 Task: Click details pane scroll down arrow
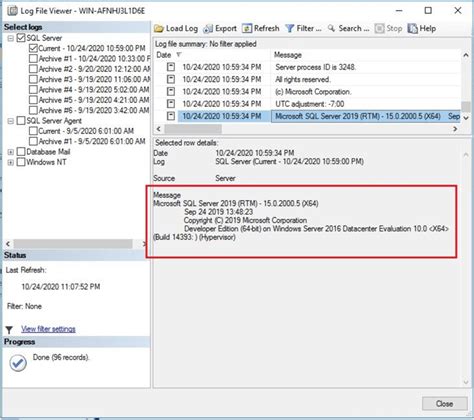pos(466,382)
